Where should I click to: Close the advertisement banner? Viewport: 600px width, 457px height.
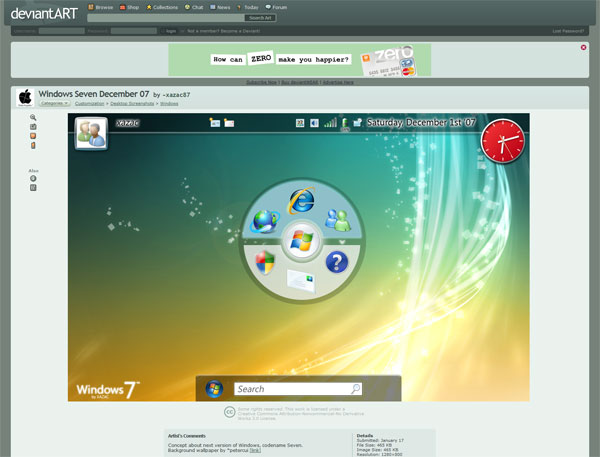(x=583, y=47)
